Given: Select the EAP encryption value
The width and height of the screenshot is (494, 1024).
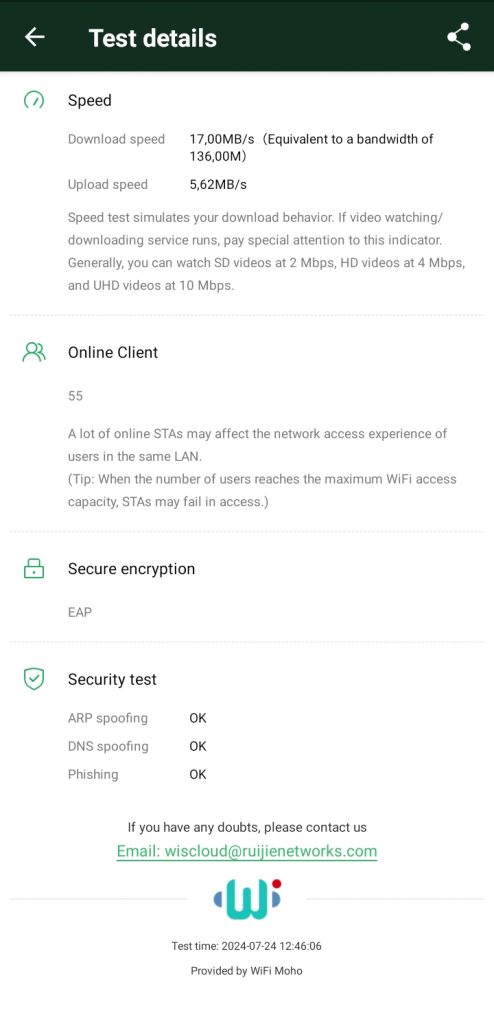Looking at the screenshot, I should coord(80,613).
